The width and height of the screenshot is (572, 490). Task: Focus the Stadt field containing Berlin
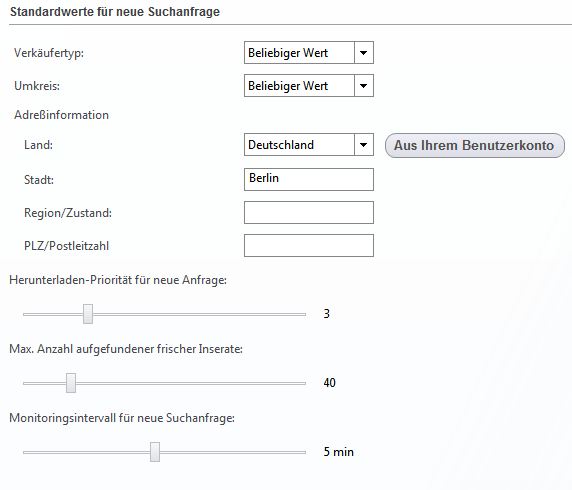309,179
